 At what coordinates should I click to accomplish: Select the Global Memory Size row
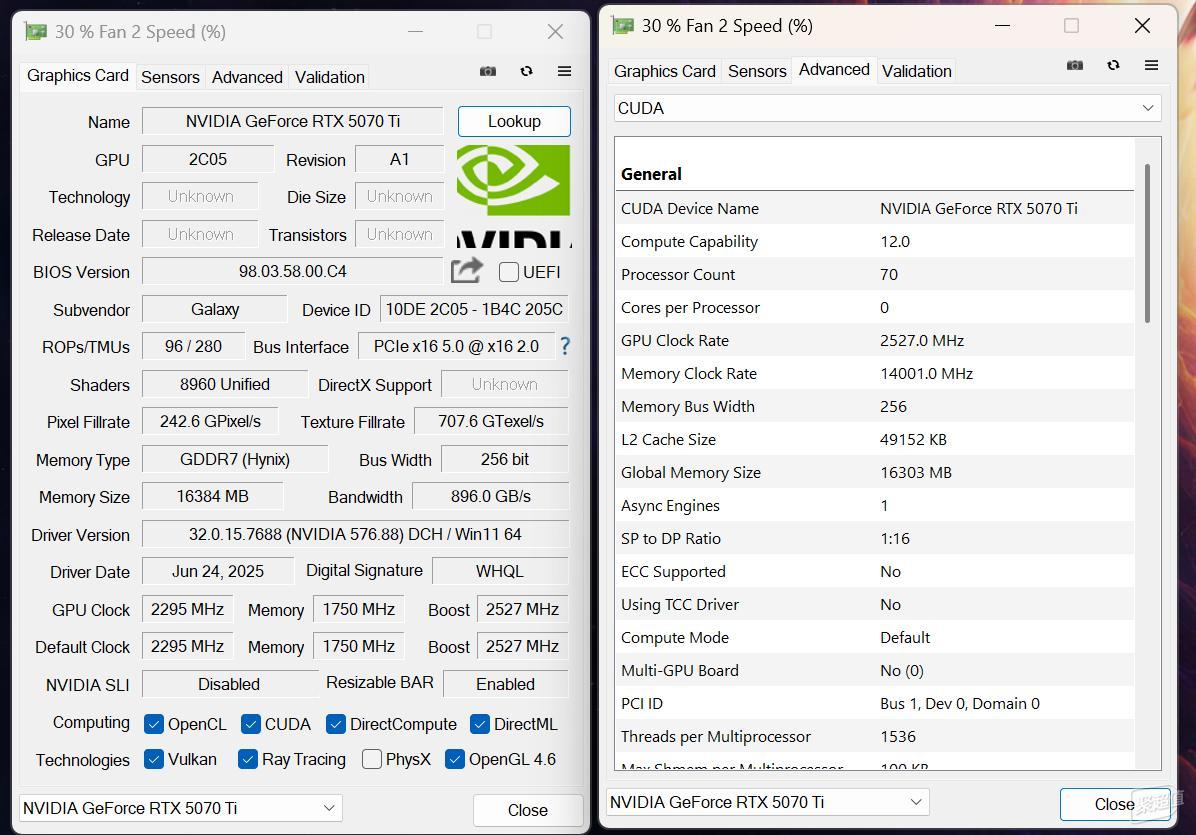(875, 473)
